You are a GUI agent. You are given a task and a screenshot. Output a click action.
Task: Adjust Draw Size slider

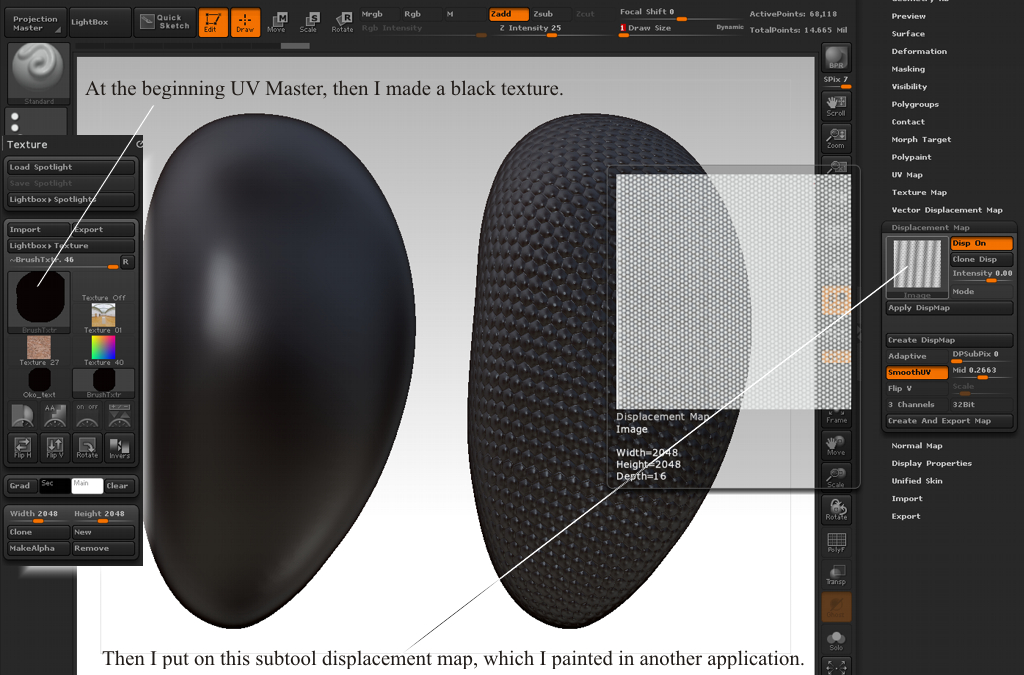[x=681, y=30]
